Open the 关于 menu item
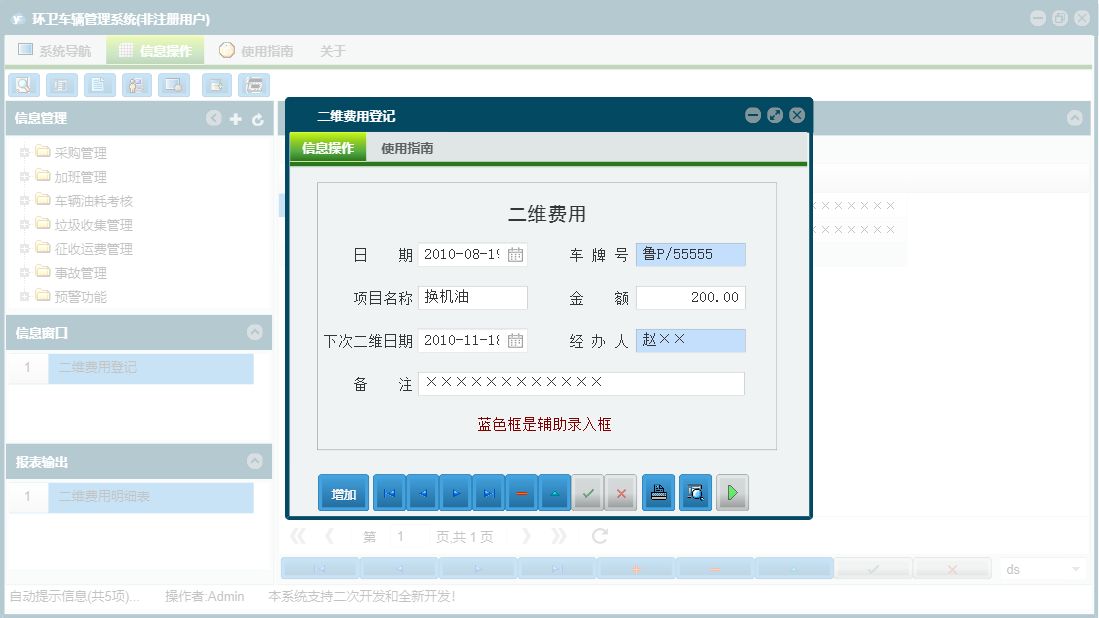 [x=332, y=49]
